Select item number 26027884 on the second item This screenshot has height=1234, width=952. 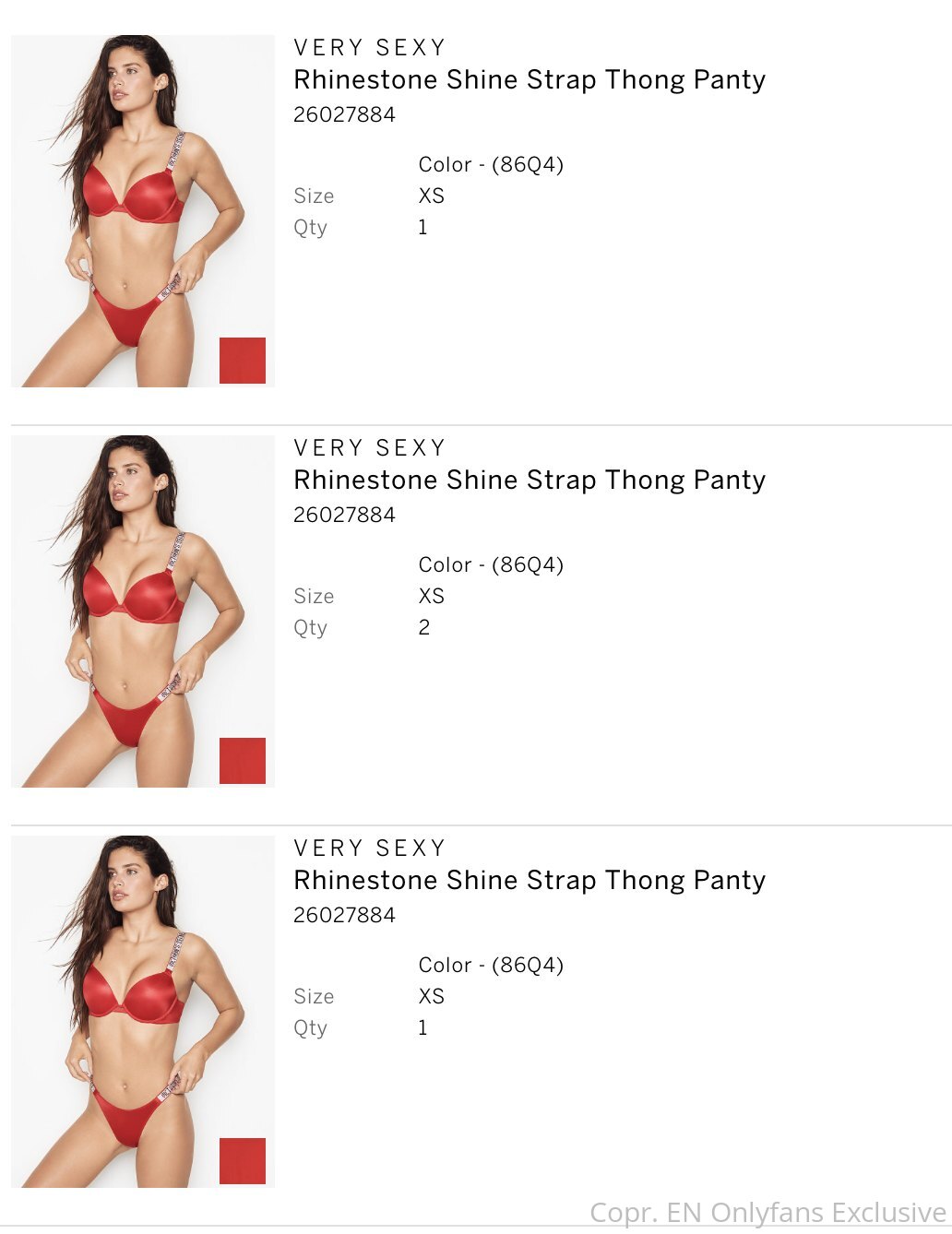tap(344, 515)
